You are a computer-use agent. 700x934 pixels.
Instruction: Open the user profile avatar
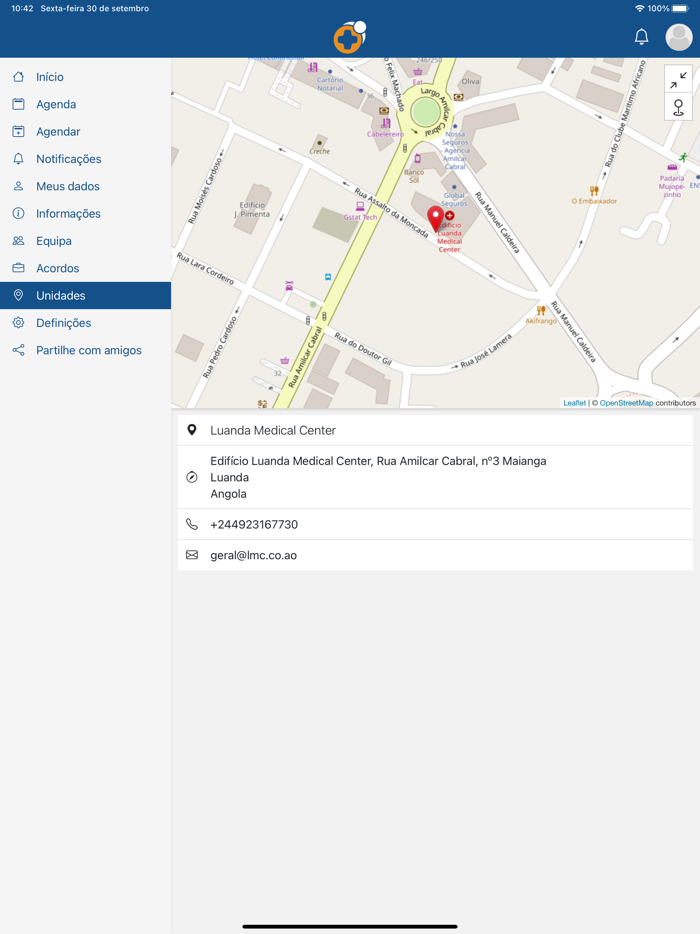[x=679, y=37]
